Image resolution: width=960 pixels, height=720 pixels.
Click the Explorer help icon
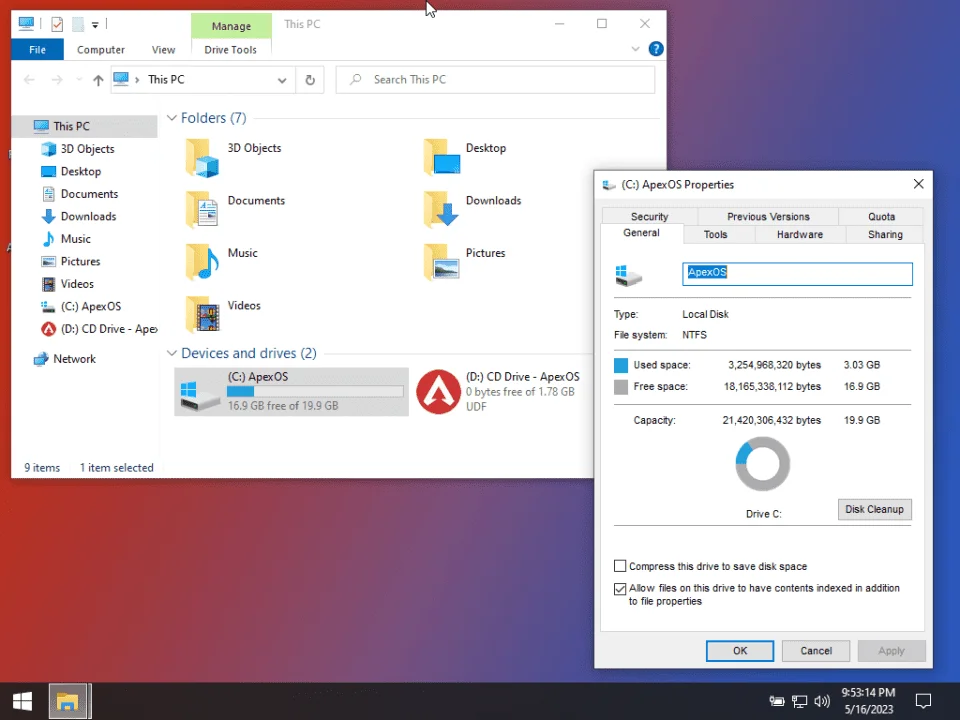tap(656, 49)
